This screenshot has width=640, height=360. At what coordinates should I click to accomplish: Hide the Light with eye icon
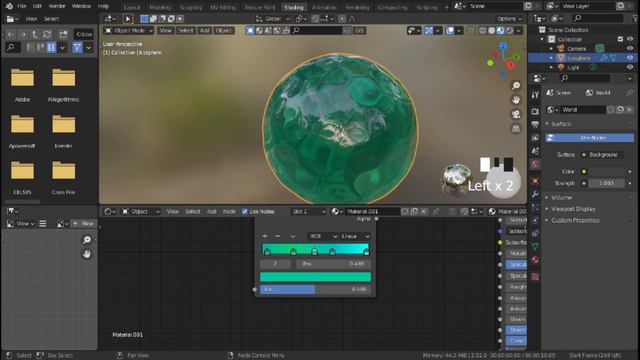[630, 67]
